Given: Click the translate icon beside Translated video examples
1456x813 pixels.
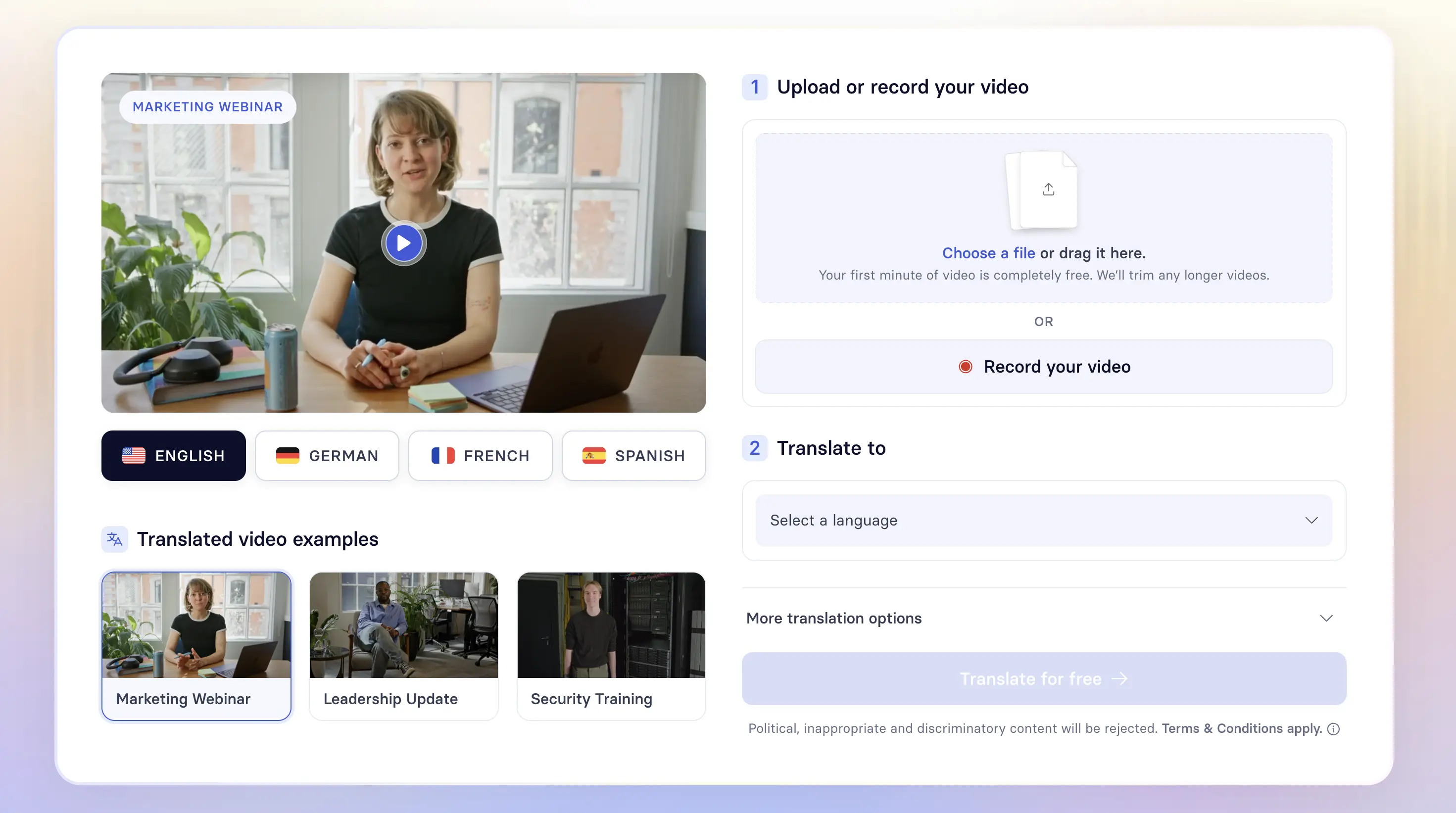Looking at the screenshot, I should [x=115, y=539].
